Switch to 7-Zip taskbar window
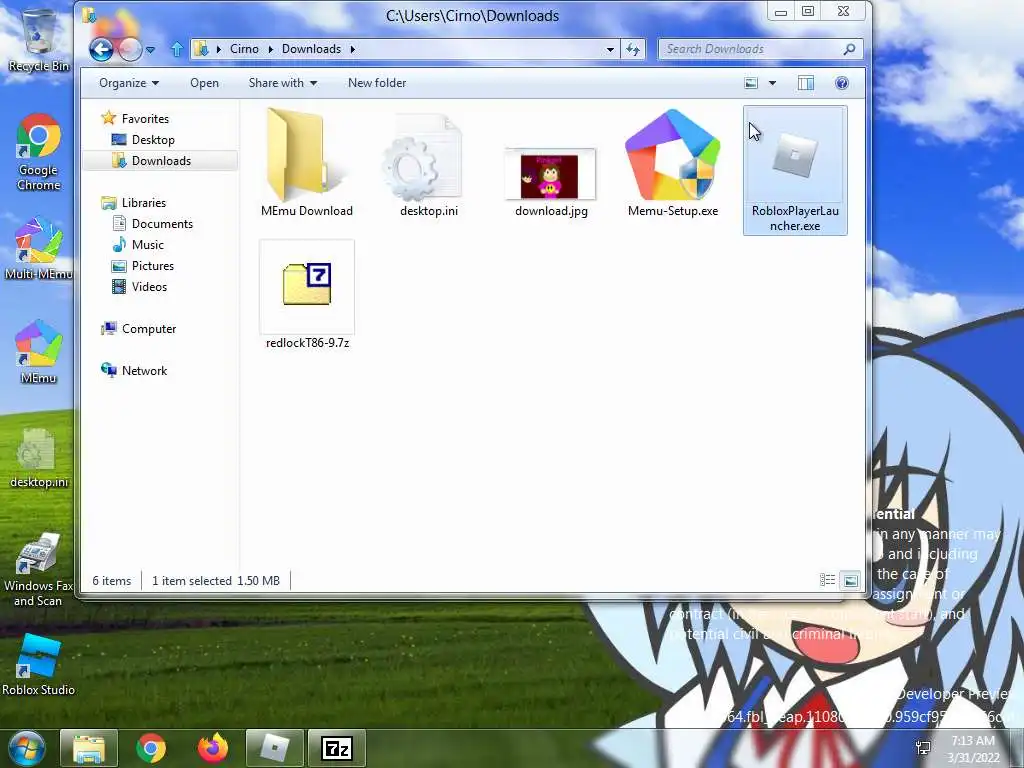The height and width of the screenshot is (768, 1024). point(336,748)
